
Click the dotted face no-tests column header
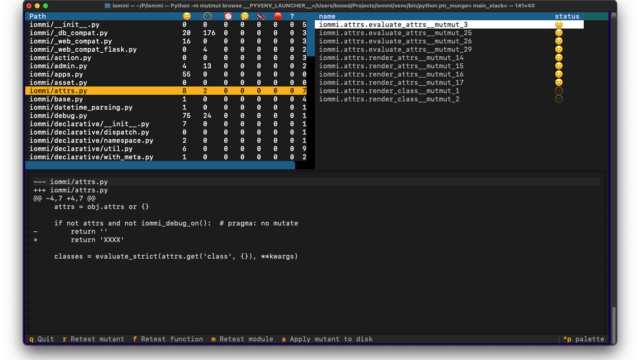(207, 16)
